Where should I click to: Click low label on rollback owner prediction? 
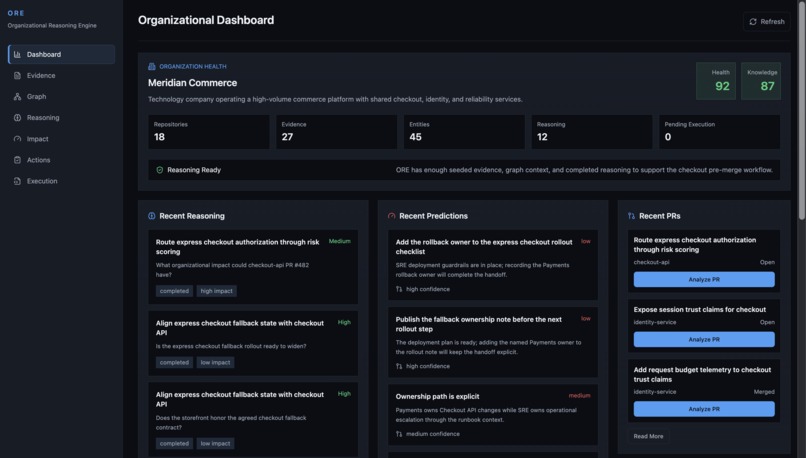point(585,241)
